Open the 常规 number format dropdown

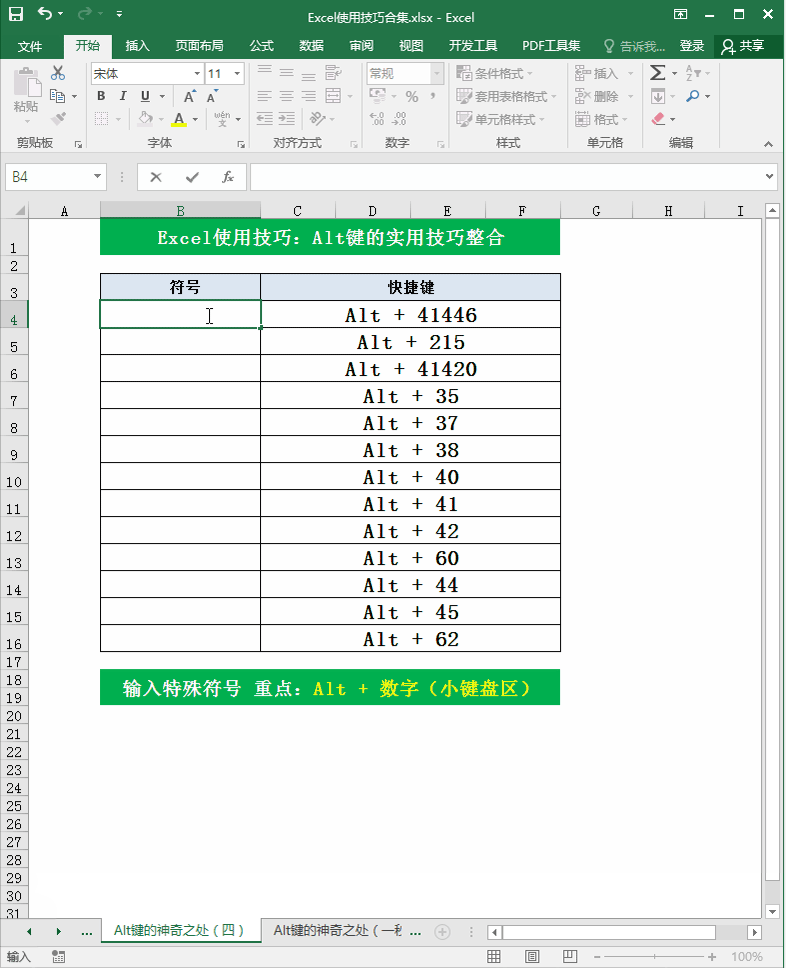437,73
